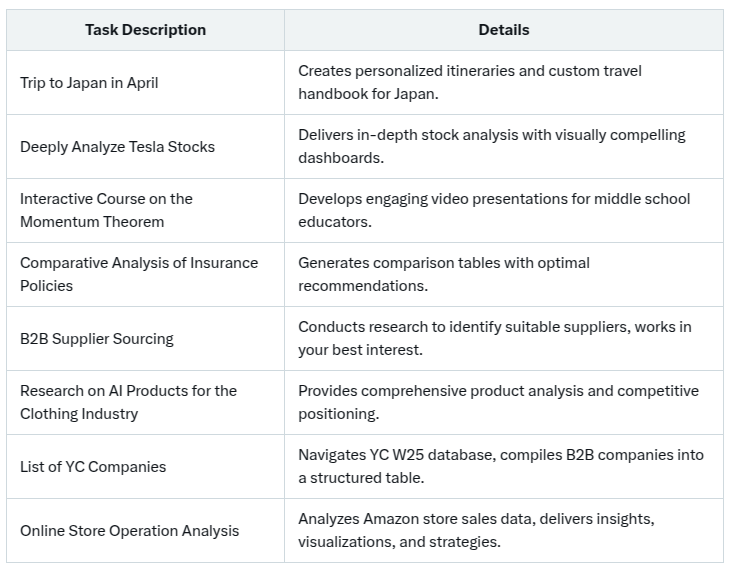The height and width of the screenshot is (584, 733).
Task: Click the Online Store Operation Analysis cell
Action: point(145,531)
